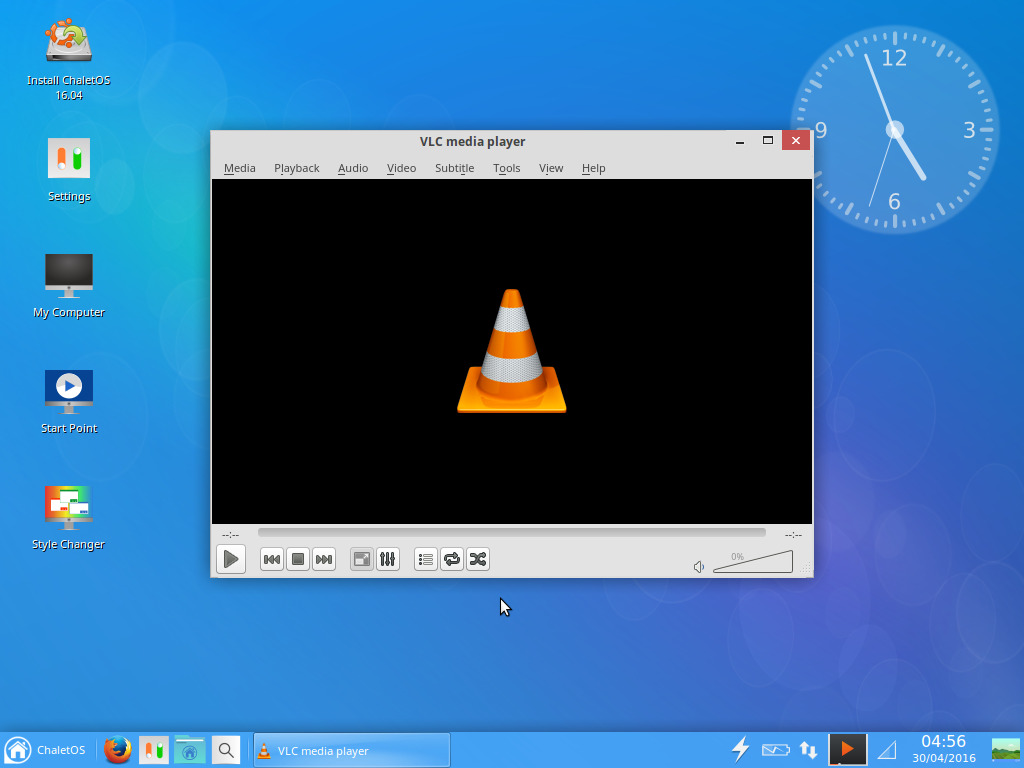
Task: Open the Playback menu
Action: 296,168
